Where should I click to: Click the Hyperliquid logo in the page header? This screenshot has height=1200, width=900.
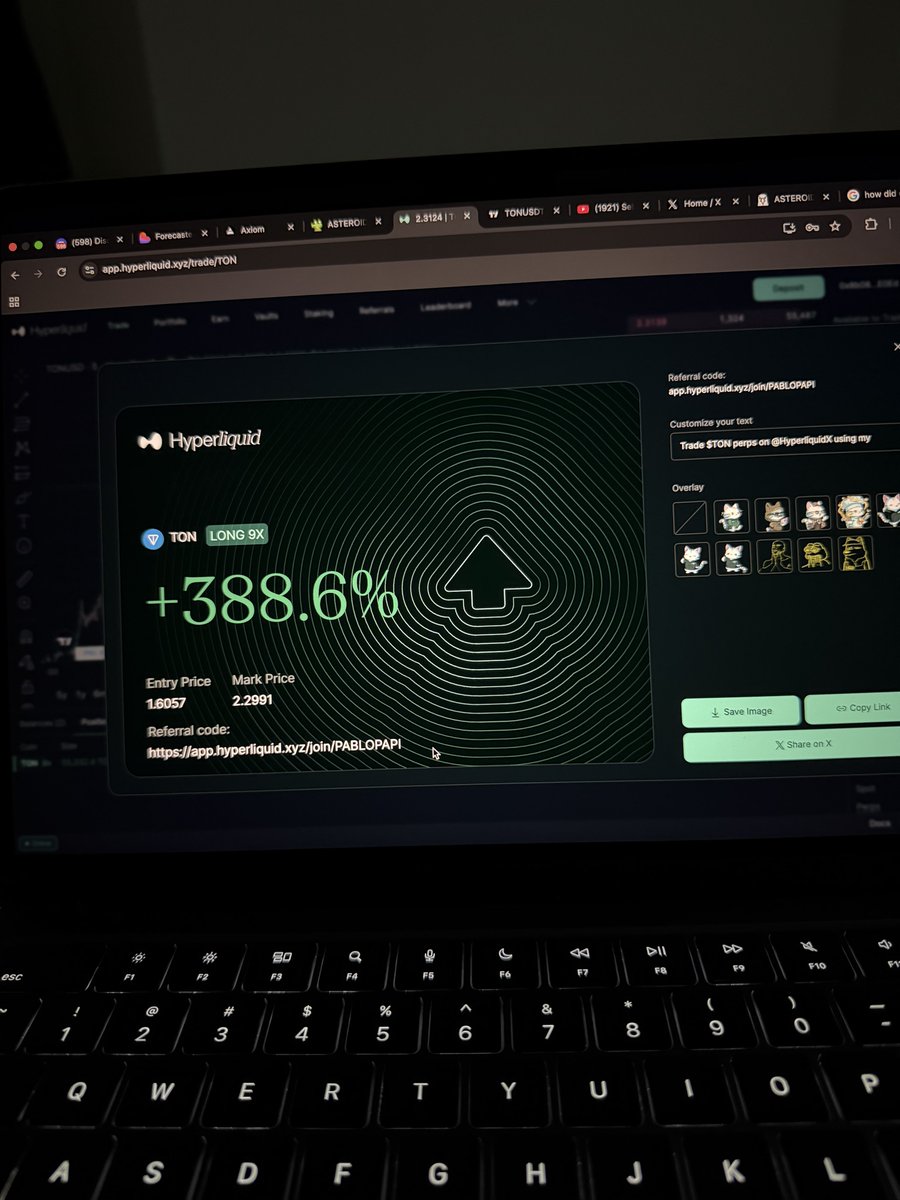48,329
